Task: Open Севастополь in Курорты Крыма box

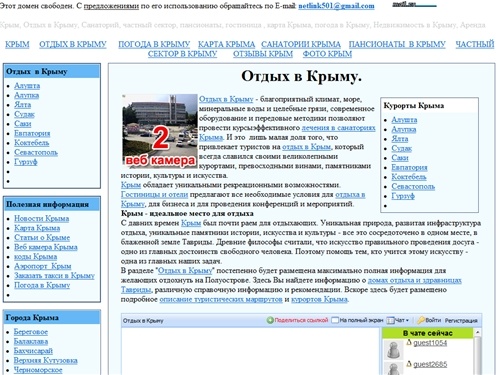Action: coord(413,186)
